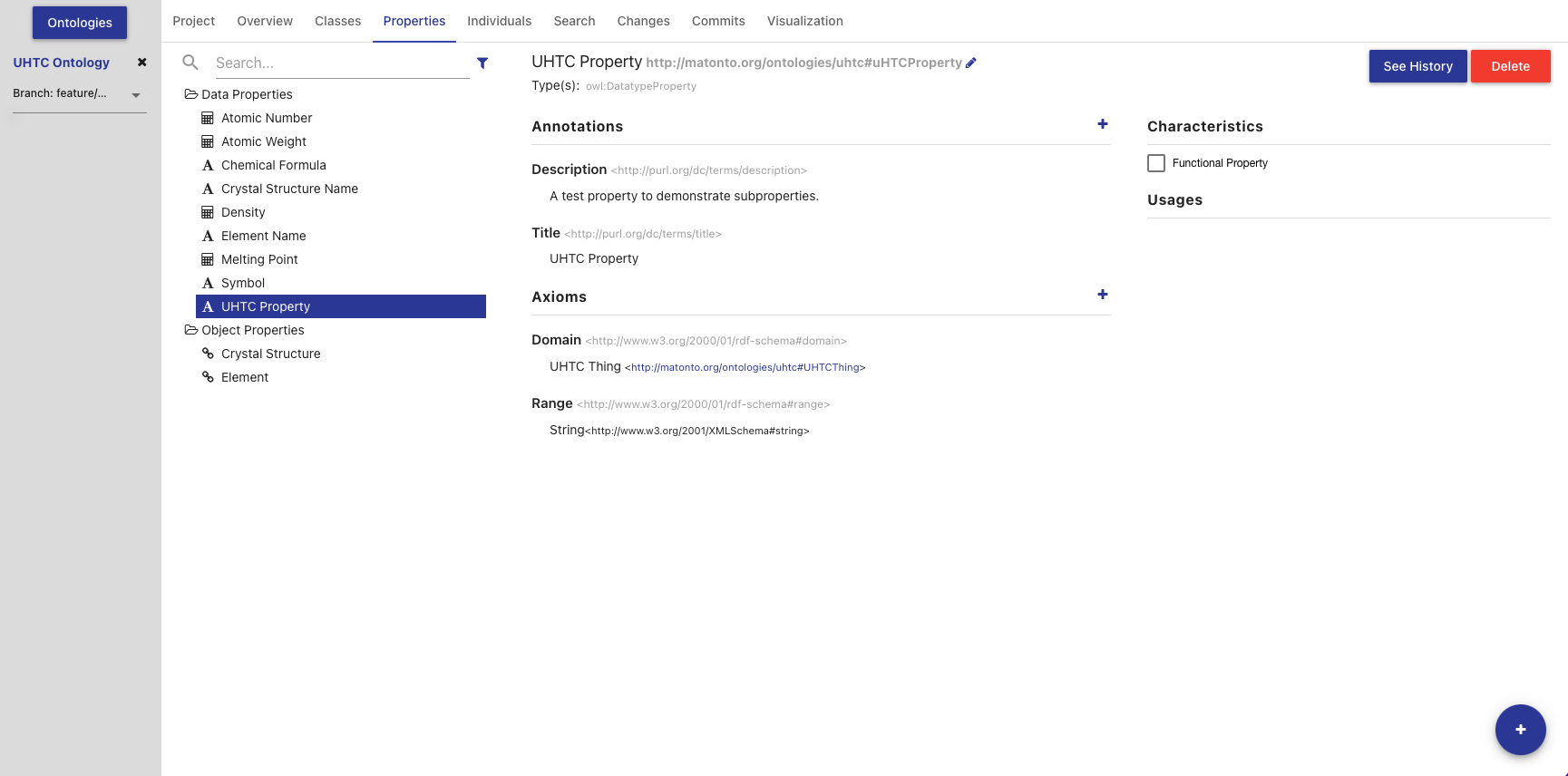Collapse the Object Properties folder
This screenshot has width=1568, height=776.
[x=191, y=330]
